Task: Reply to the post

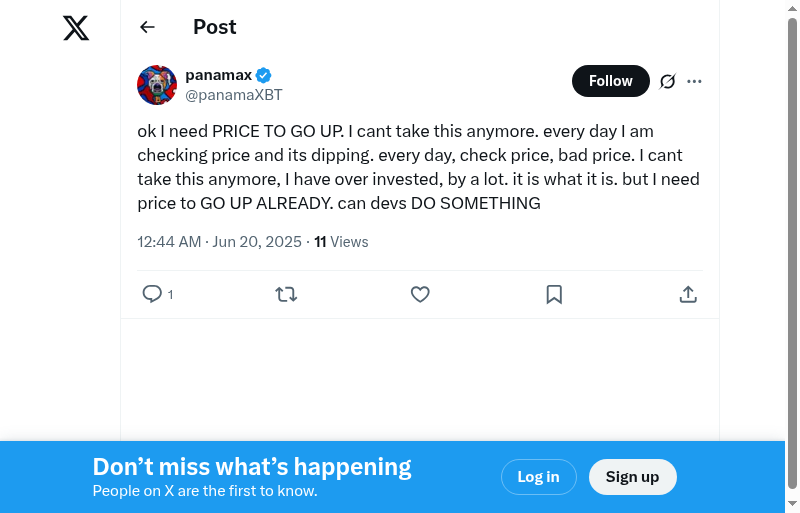Action: coord(153,294)
